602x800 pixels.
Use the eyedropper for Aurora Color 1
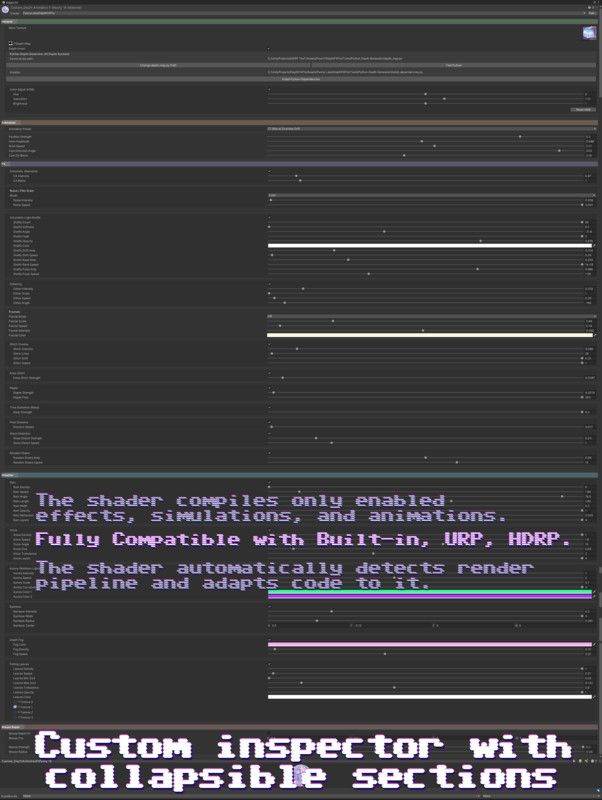[594, 592]
